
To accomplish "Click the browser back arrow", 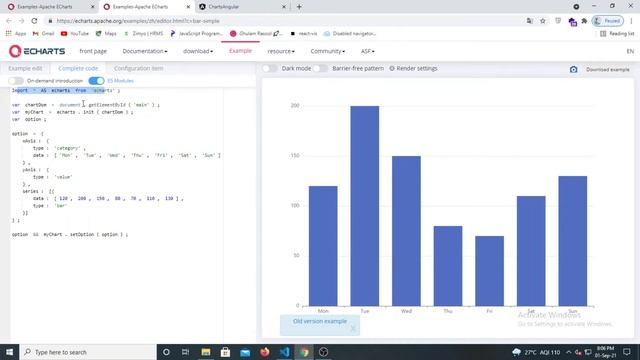I will click(x=9, y=21).
